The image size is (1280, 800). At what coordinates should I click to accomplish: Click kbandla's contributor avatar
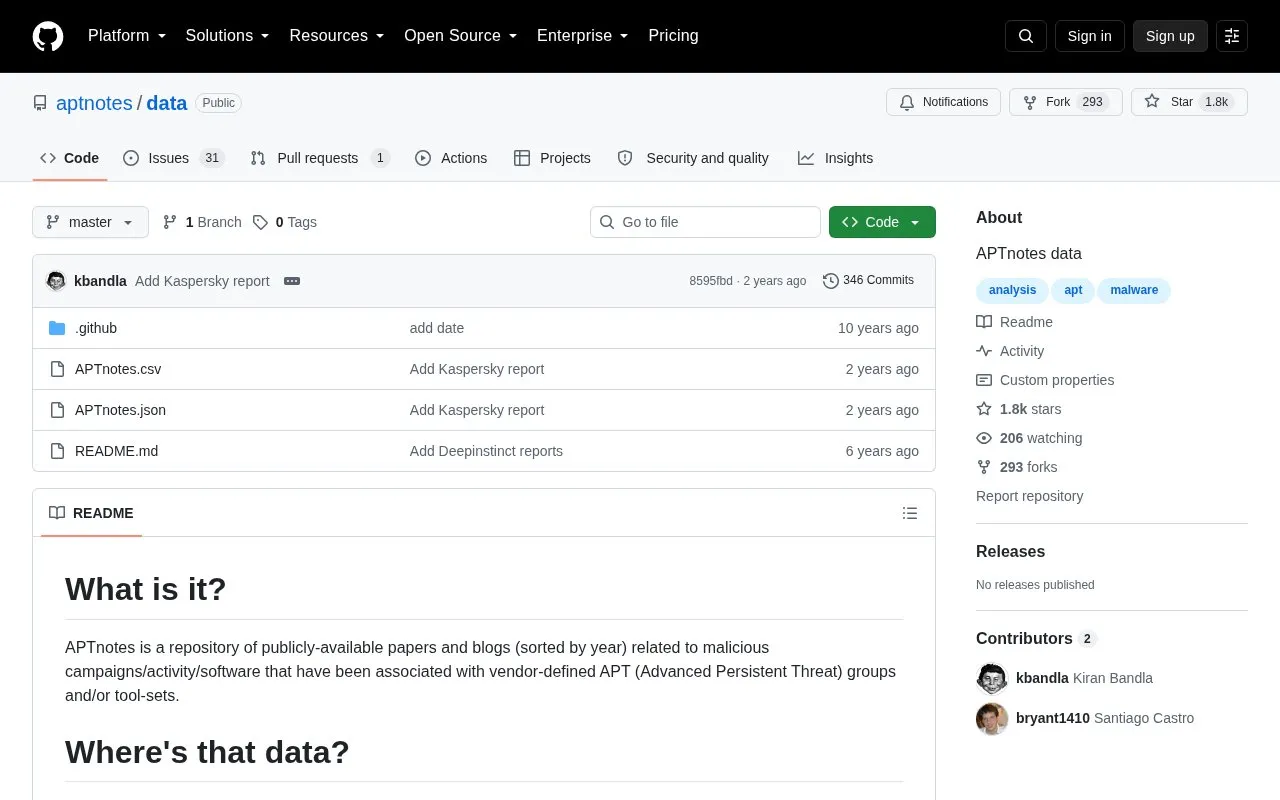tap(992, 678)
